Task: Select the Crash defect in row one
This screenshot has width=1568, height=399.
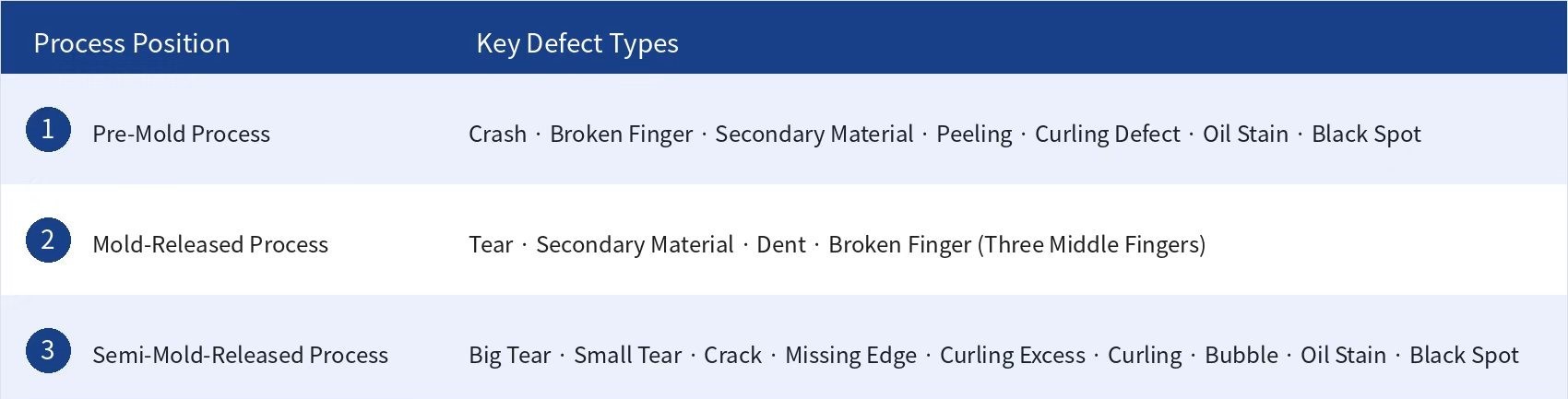Action: pos(497,134)
